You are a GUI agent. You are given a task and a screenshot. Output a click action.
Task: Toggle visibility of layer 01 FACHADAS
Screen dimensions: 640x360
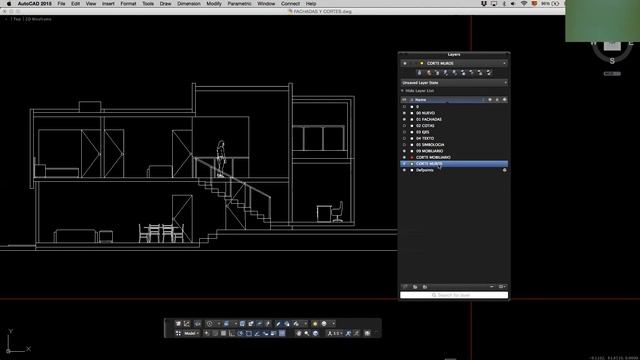click(404, 119)
